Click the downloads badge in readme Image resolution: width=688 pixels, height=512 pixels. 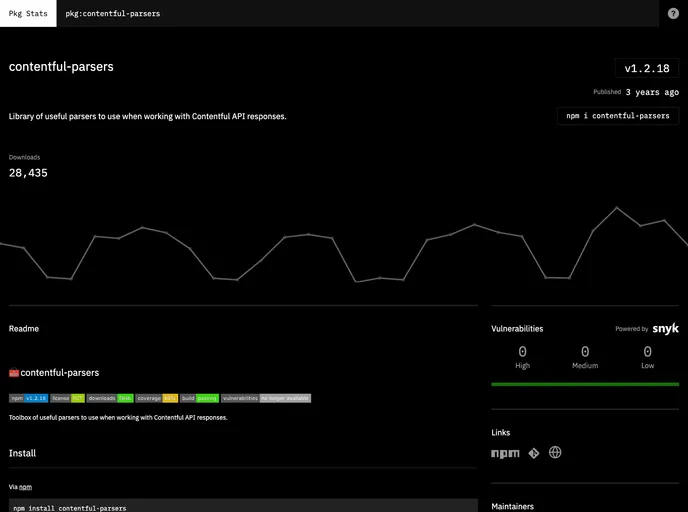click(110, 398)
